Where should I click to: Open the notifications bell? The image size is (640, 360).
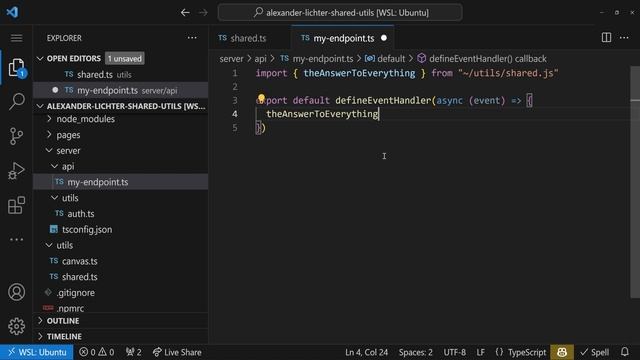tap(624, 352)
